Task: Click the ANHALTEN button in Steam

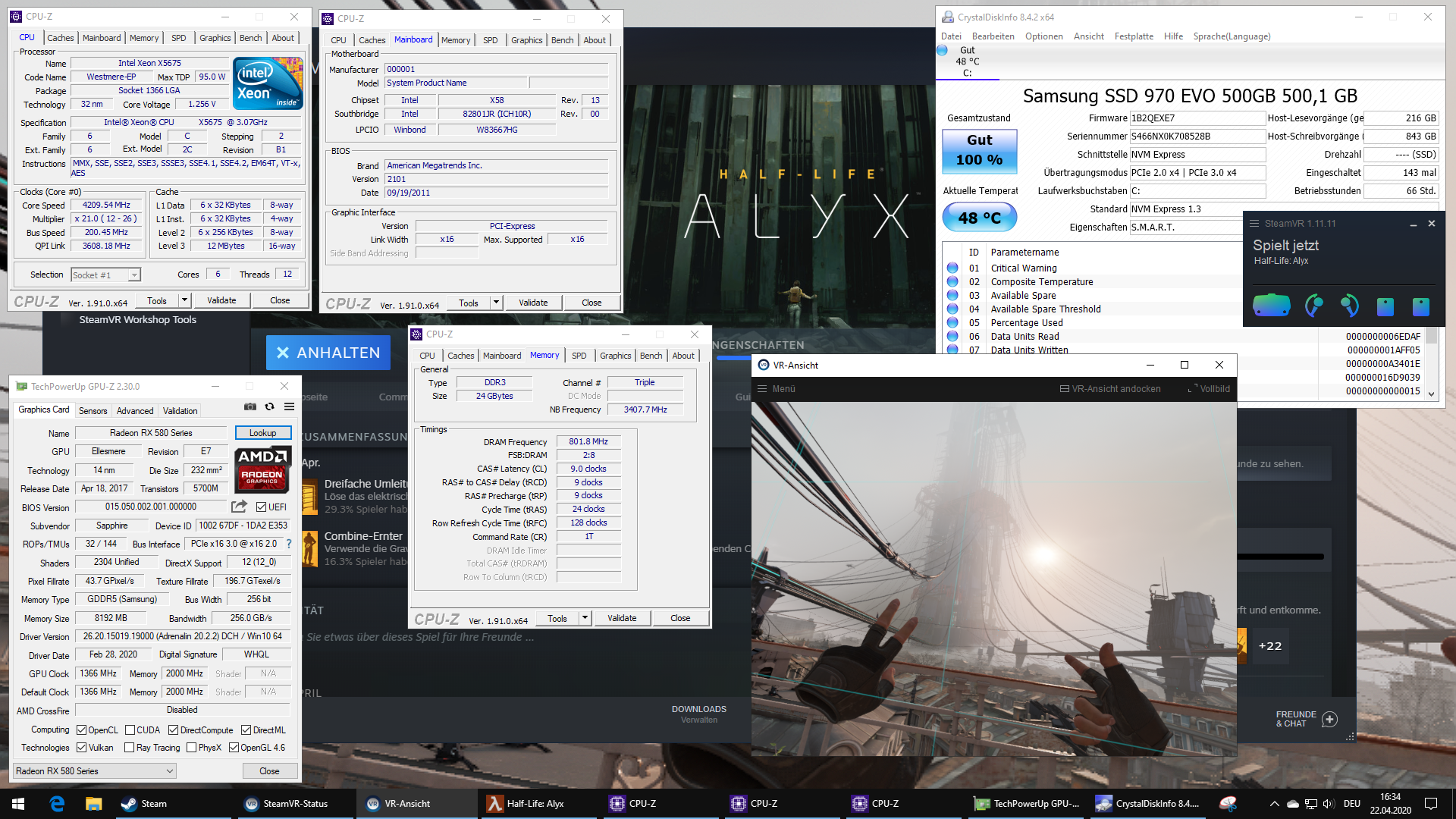Action: (x=328, y=353)
